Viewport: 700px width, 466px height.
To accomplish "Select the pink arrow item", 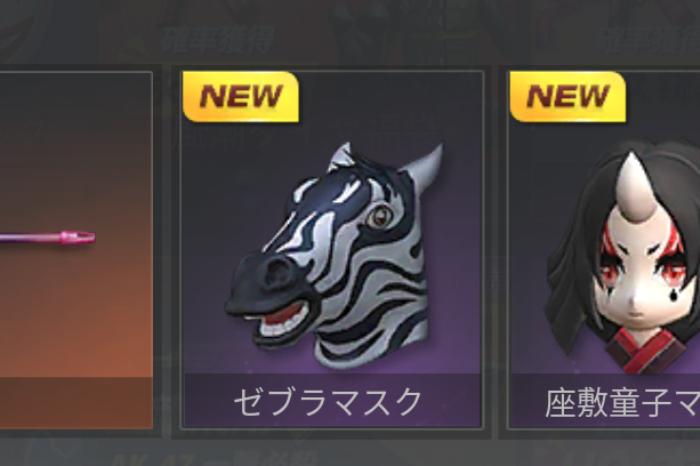I will click(47, 237).
